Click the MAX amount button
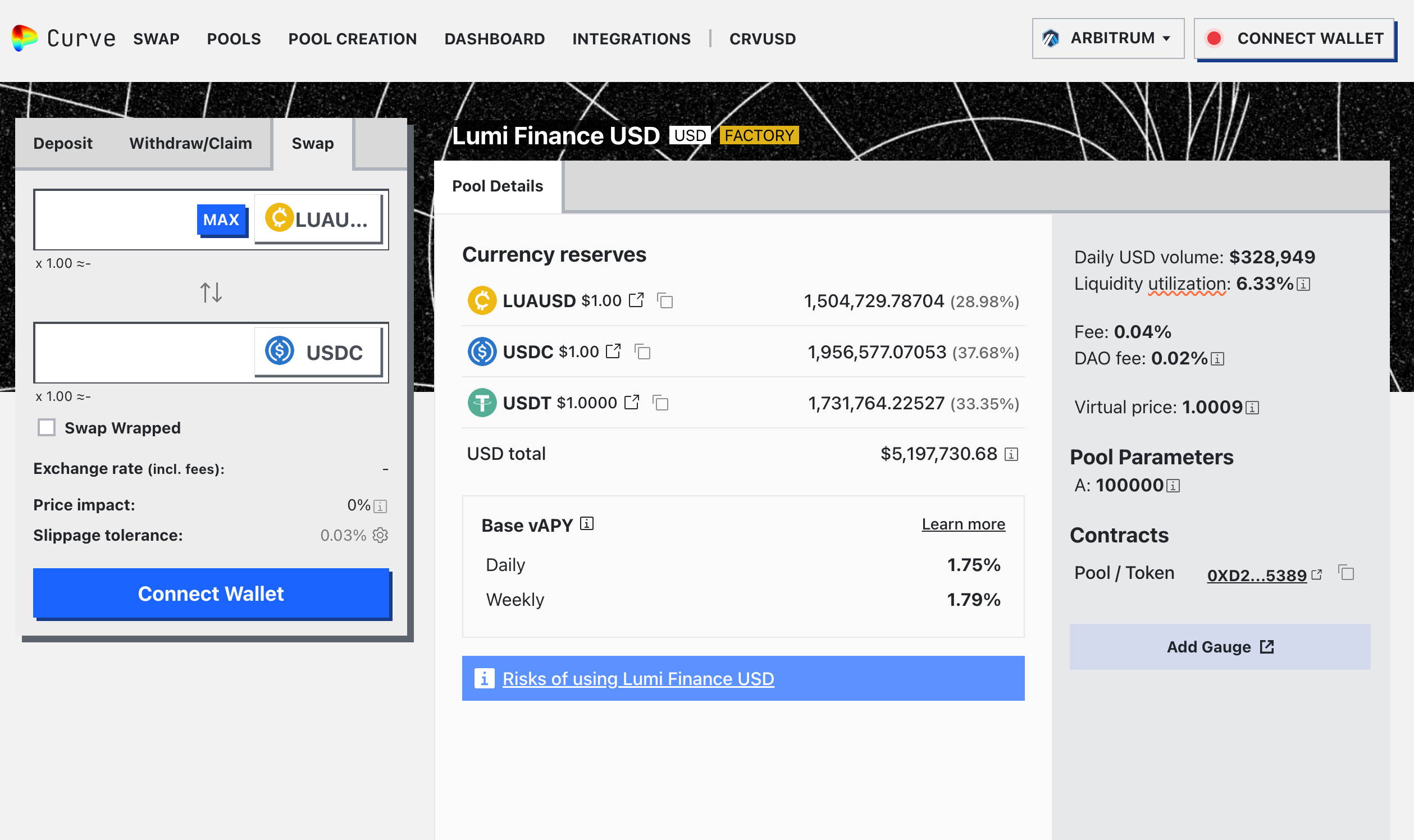This screenshot has height=840, width=1414. 221,219
